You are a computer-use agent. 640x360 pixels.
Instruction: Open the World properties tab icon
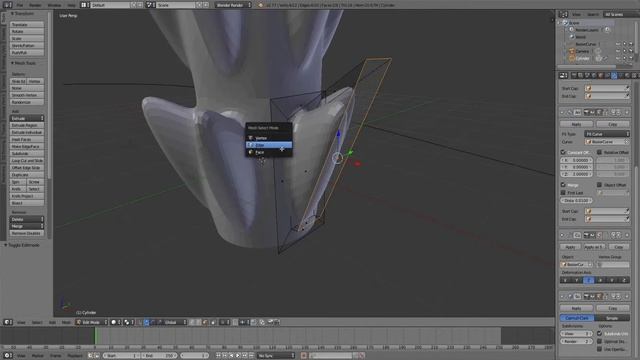pos(594,75)
